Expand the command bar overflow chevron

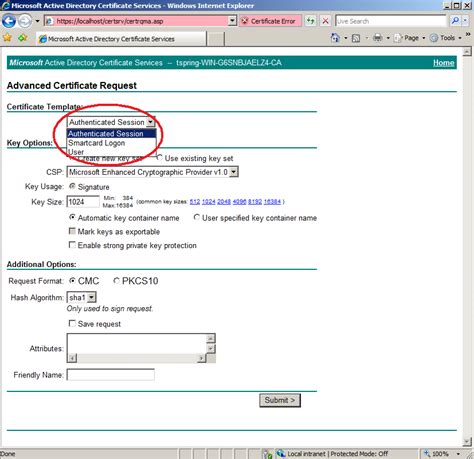[468, 34]
